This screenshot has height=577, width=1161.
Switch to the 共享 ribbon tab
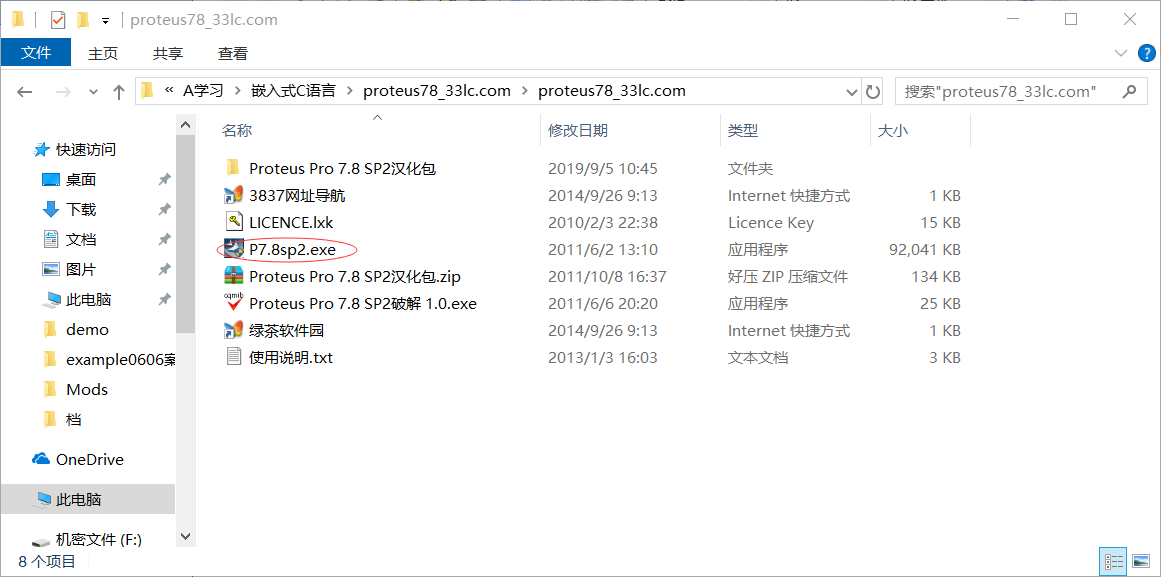(x=168, y=53)
